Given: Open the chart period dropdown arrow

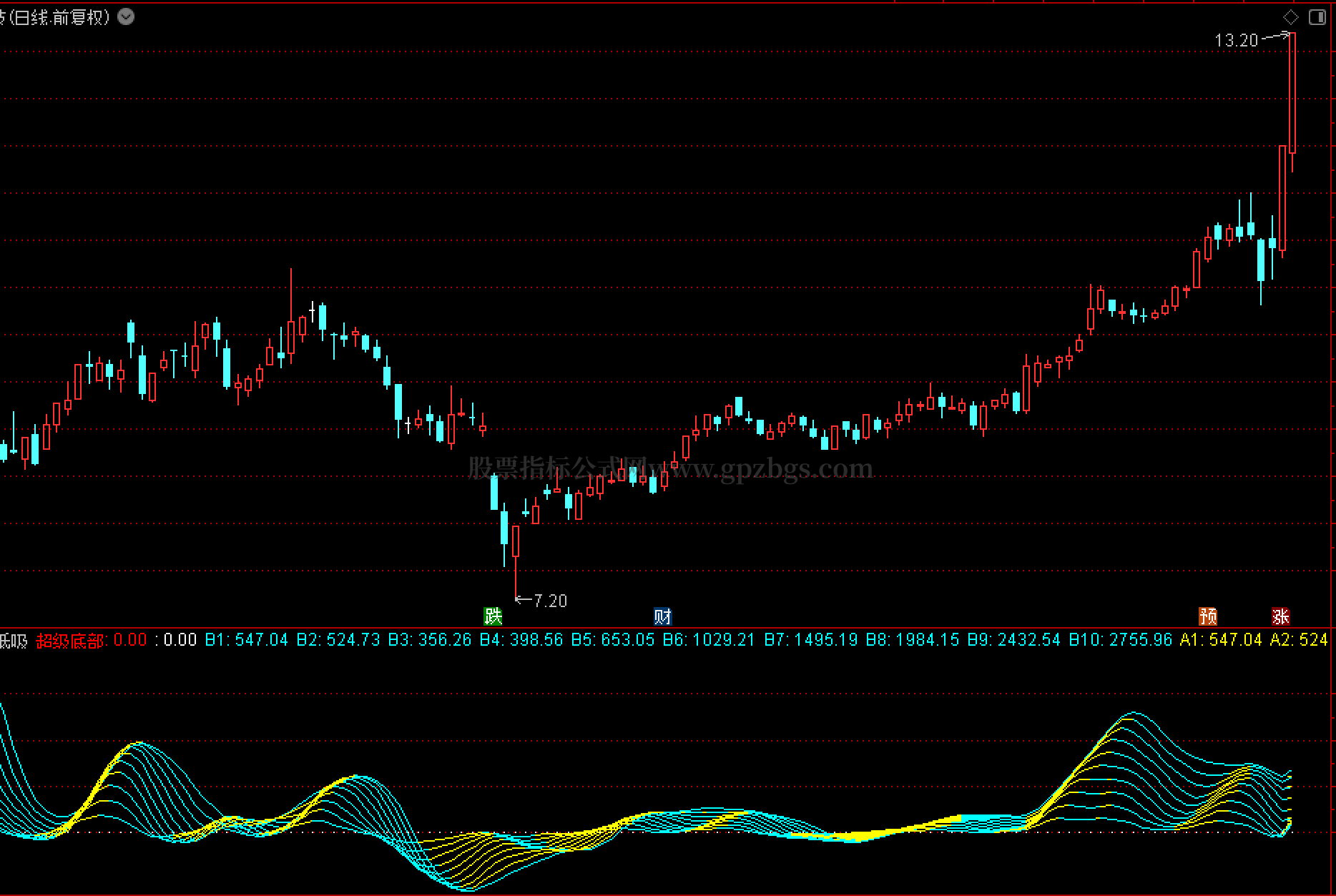Looking at the screenshot, I should 126,16.
